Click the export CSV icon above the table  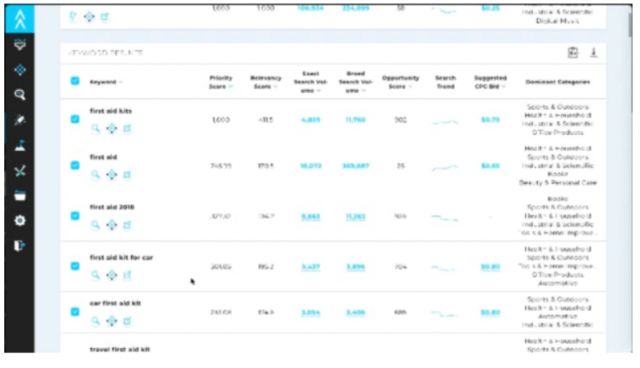[x=573, y=53]
